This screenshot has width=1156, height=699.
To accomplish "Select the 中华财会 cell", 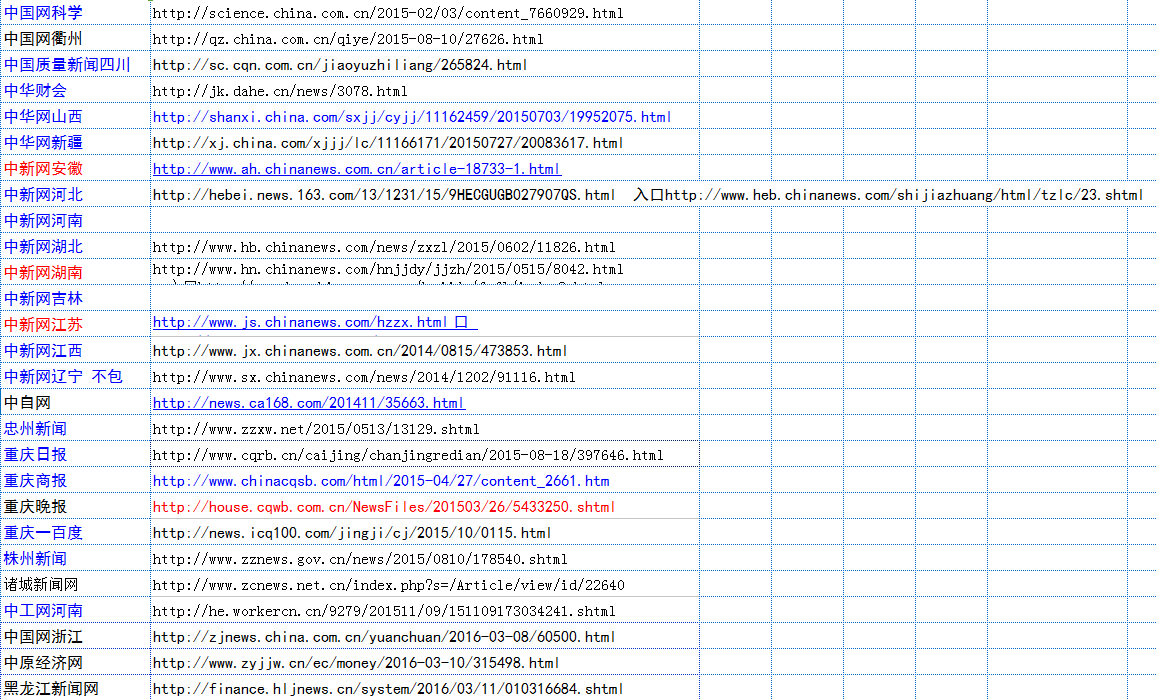I will (x=75, y=90).
